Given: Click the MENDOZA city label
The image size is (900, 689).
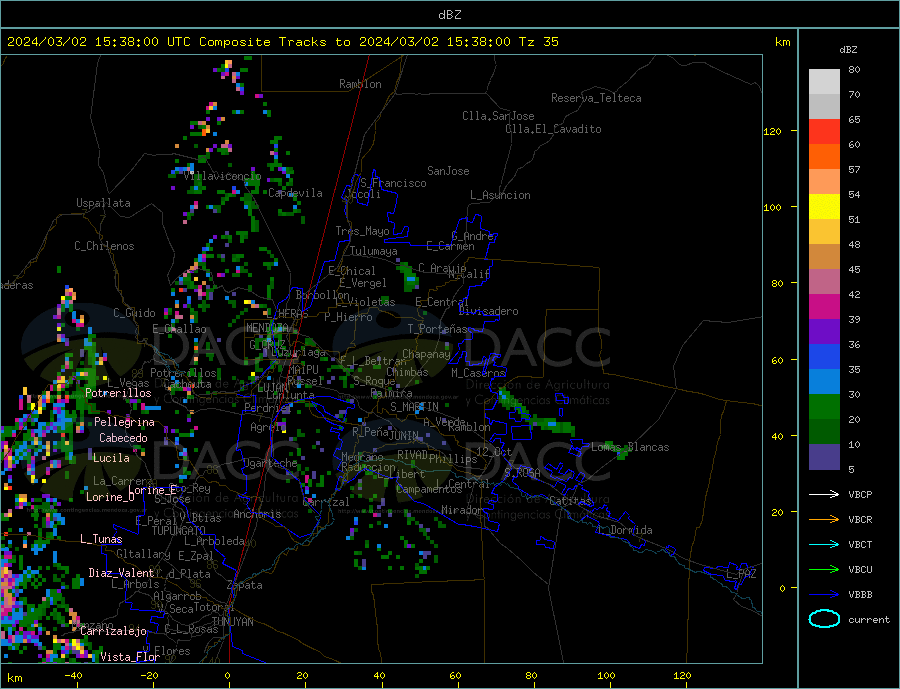Looking at the screenshot, I should click(267, 328).
